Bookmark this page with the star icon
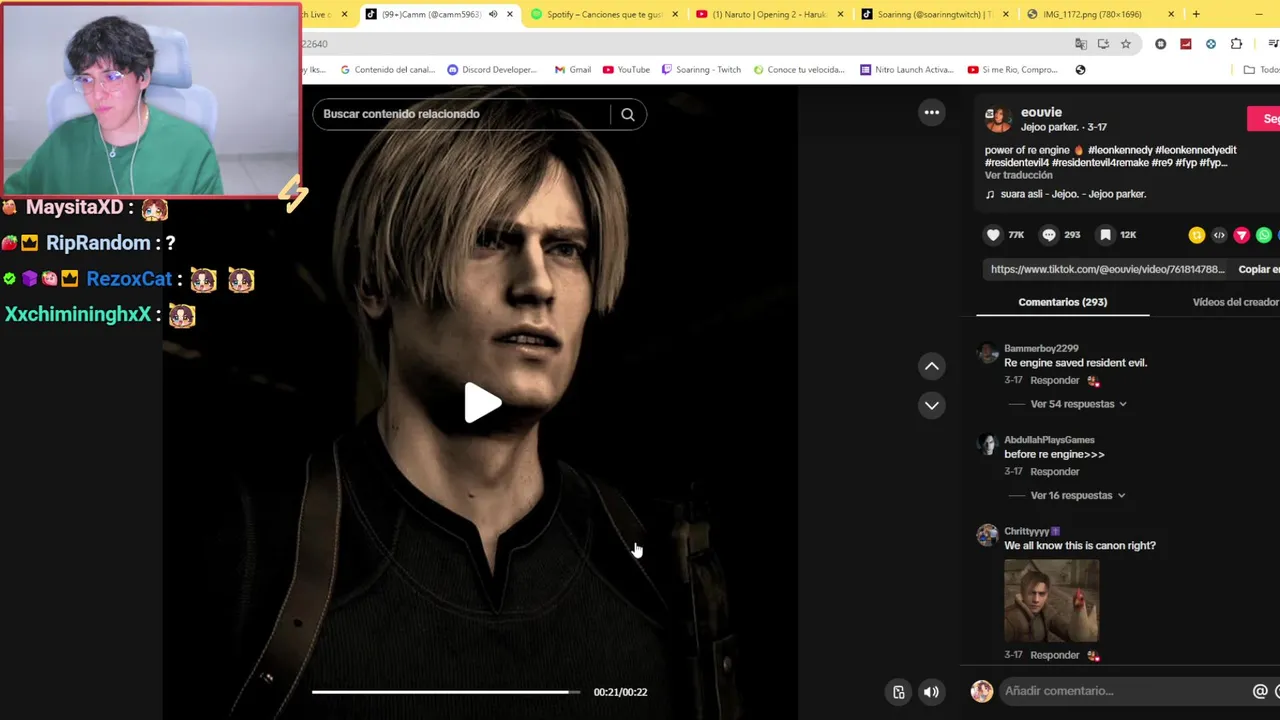The width and height of the screenshot is (1280, 720). point(1125,44)
